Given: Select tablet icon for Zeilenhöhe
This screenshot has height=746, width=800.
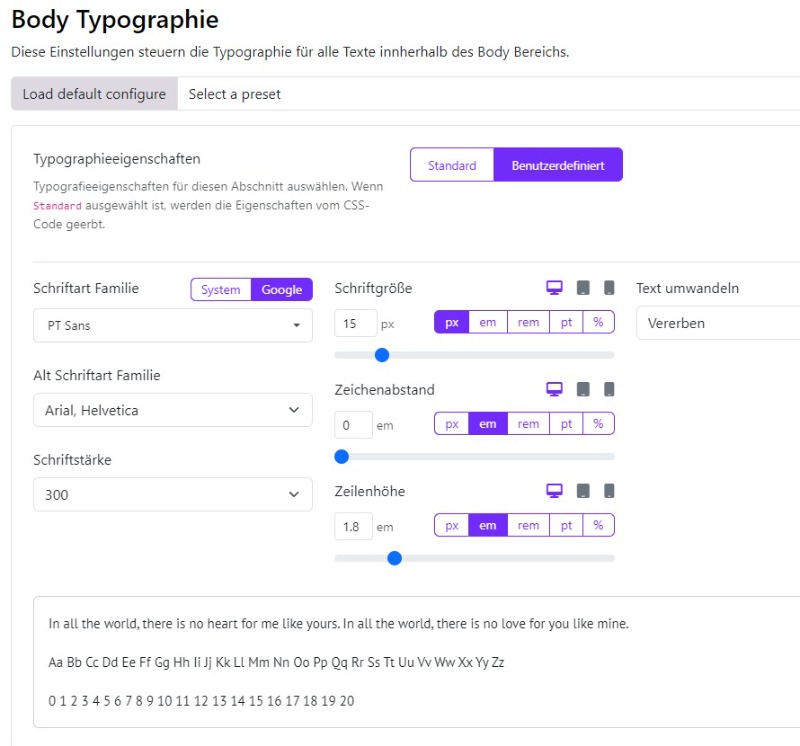Looking at the screenshot, I should [x=583, y=491].
